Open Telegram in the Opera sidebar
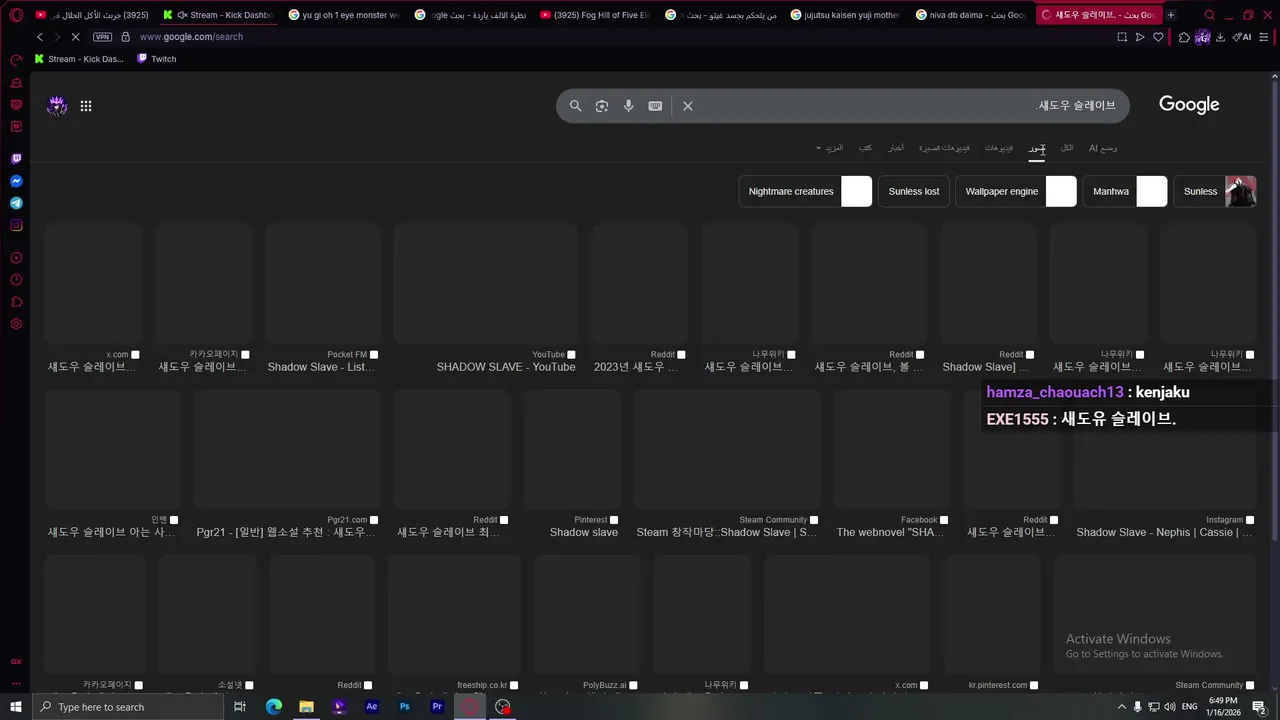Image resolution: width=1280 pixels, height=720 pixels. (x=16, y=203)
